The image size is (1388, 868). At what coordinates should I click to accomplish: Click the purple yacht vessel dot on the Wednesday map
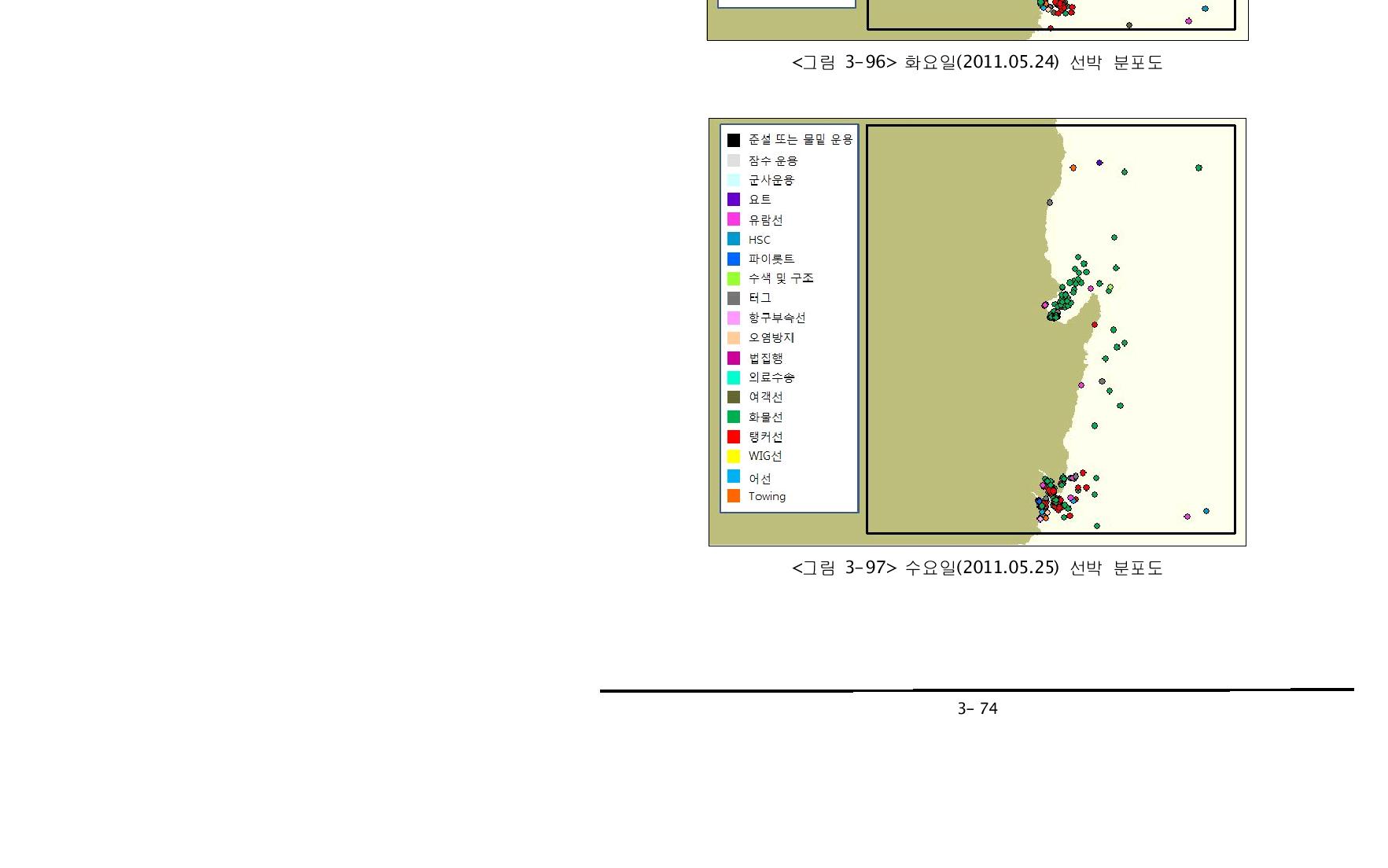[1099, 163]
